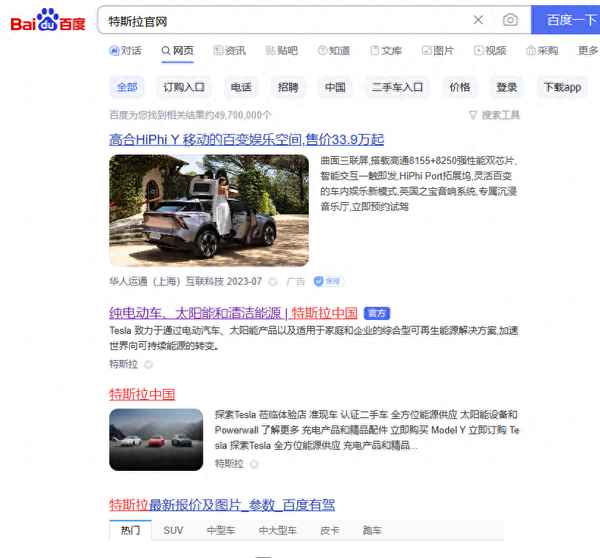Switch to the 对话 tab
This screenshot has height=558, width=600.
126,51
